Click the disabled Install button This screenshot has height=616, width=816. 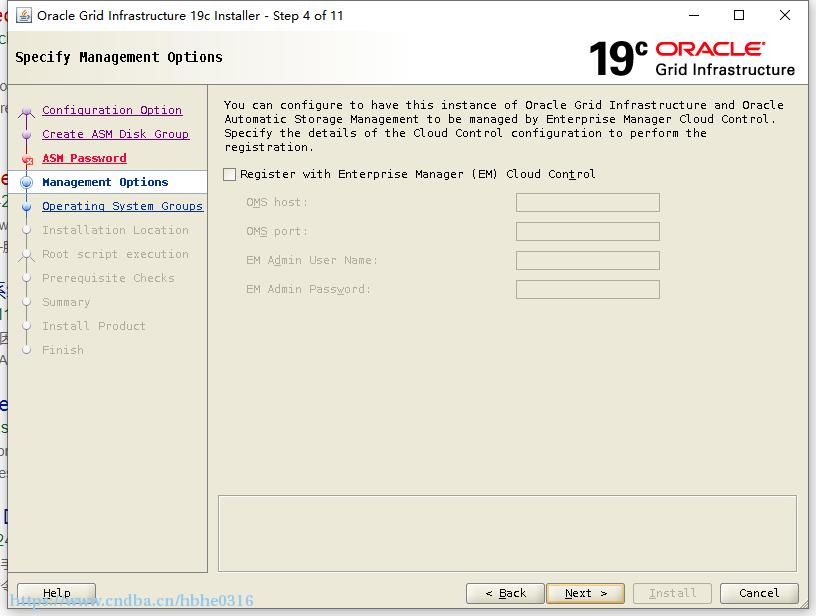[672, 593]
